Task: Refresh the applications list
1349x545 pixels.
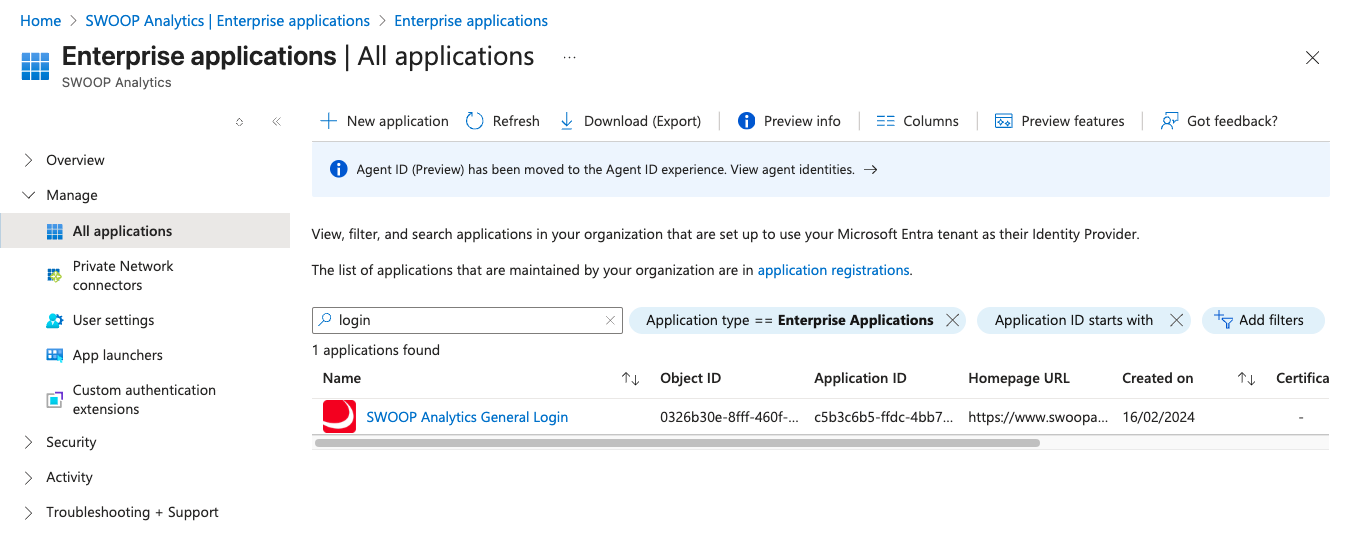Action: pos(503,121)
